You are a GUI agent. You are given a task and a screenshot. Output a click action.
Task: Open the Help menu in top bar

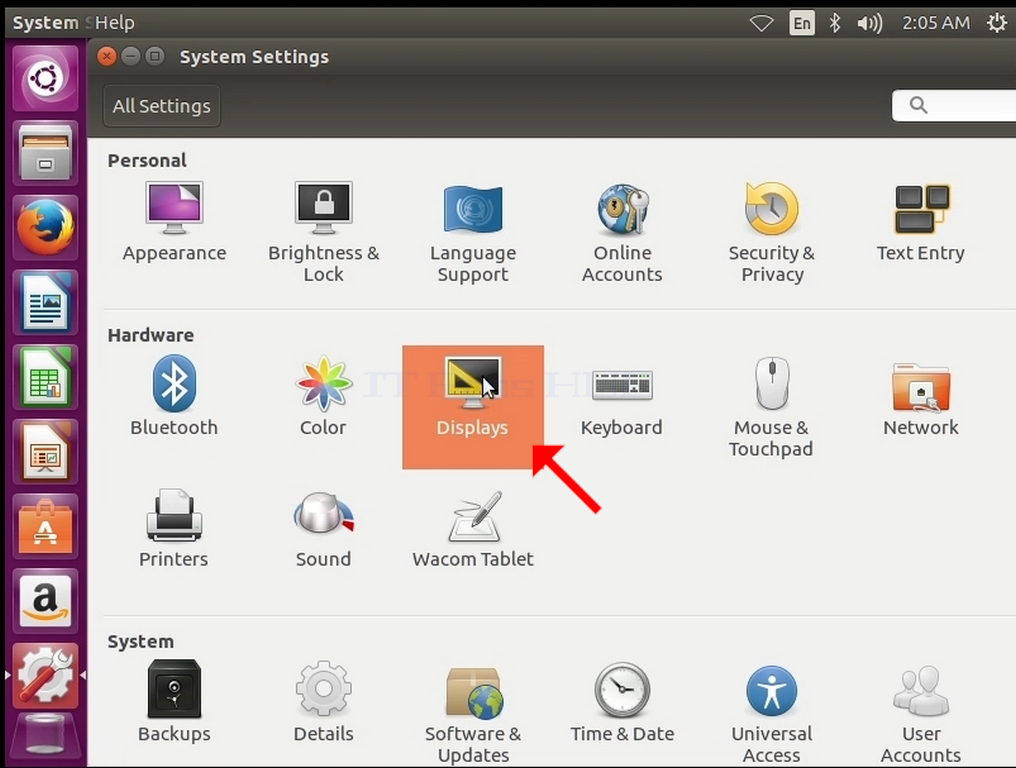coord(115,23)
